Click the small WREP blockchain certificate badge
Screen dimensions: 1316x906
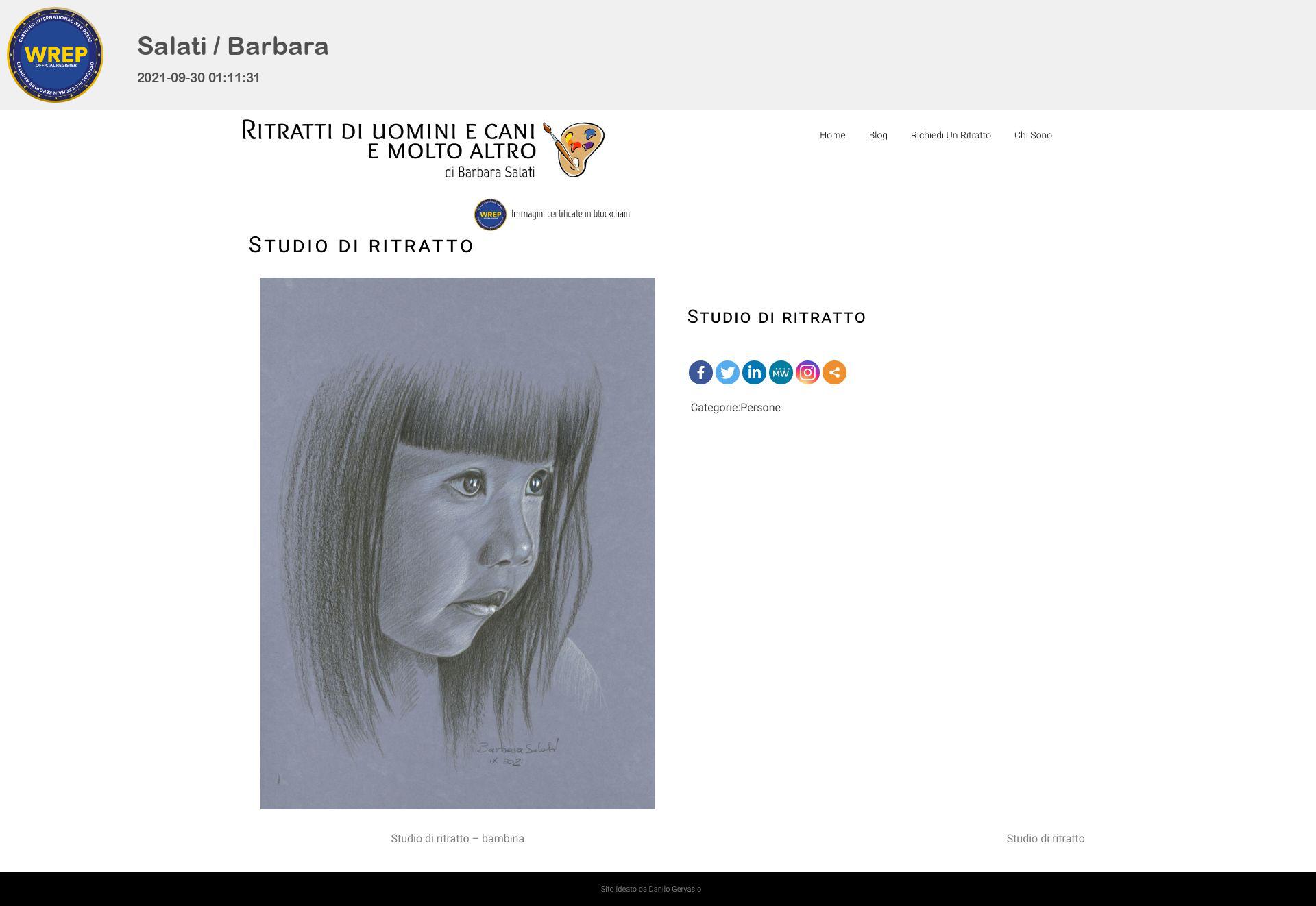coord(490,215)
